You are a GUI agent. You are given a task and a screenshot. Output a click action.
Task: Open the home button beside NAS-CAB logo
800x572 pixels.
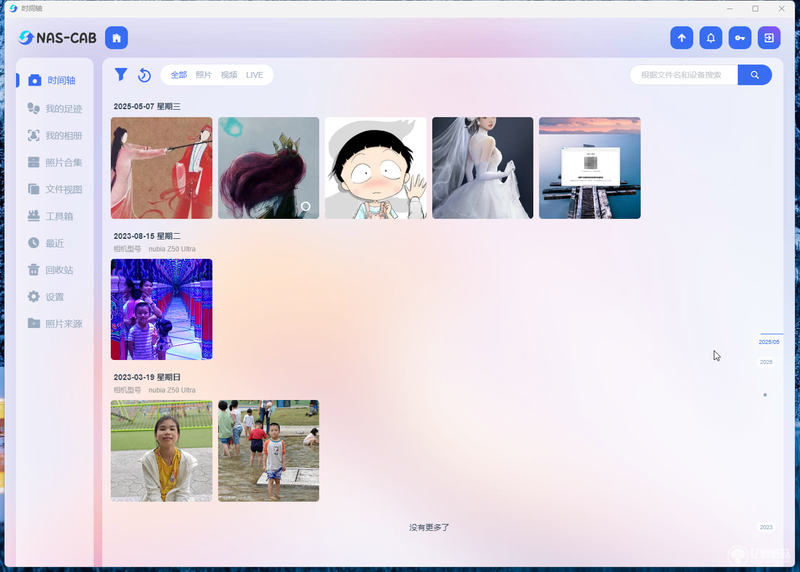pyautogui.click(x=116, y=38)
